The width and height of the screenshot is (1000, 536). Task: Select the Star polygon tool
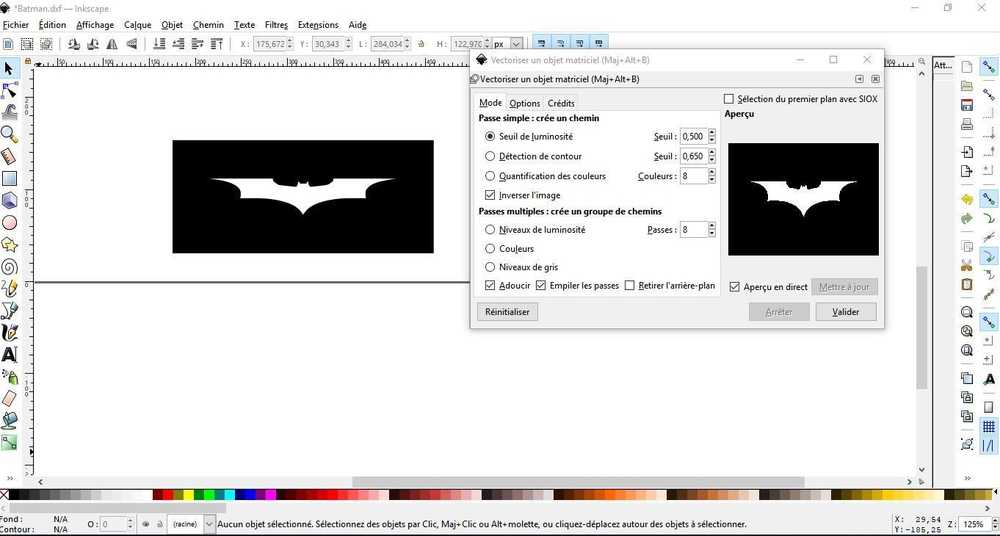9,244
